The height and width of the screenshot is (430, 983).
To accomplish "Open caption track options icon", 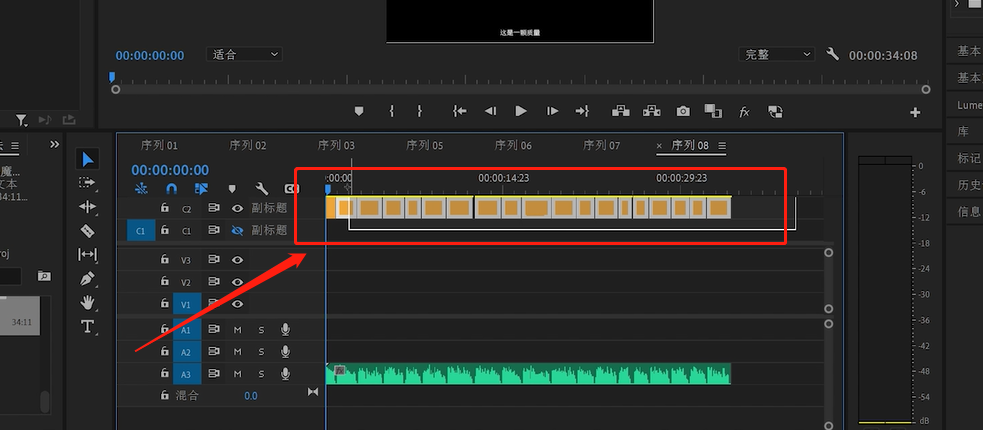I will [292, 188].
